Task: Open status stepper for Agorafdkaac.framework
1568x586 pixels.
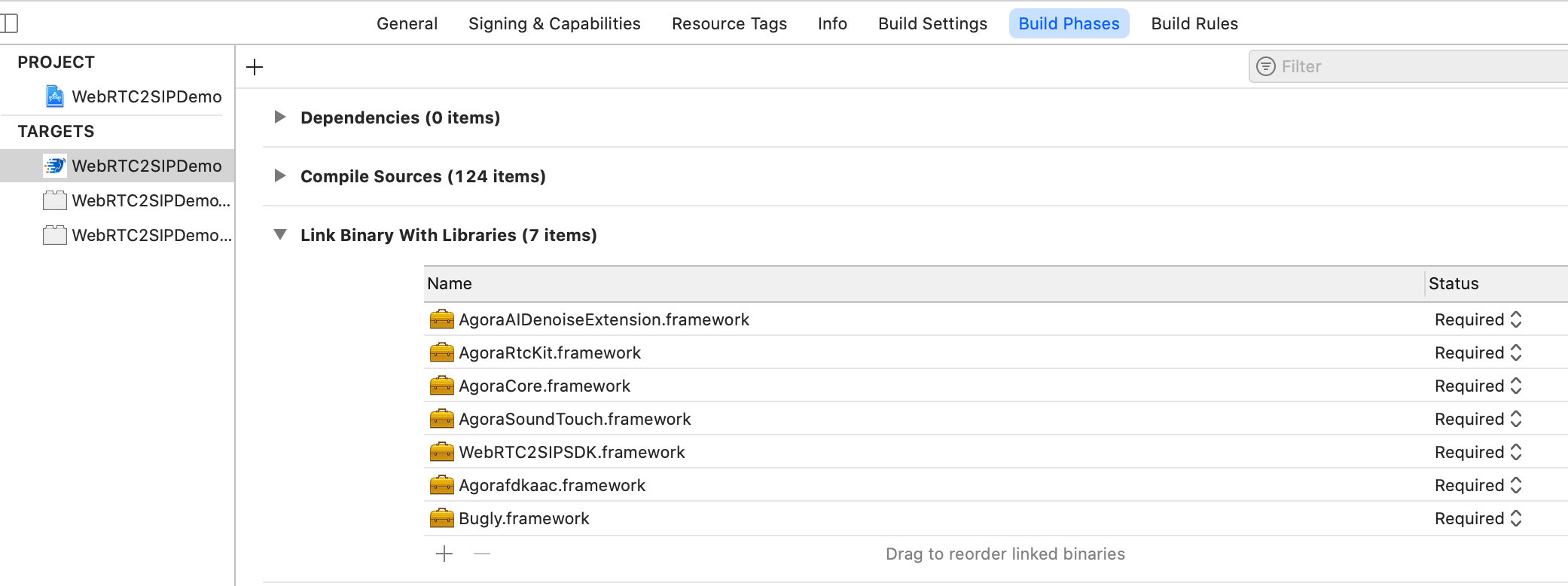Action: point(1516,485)
